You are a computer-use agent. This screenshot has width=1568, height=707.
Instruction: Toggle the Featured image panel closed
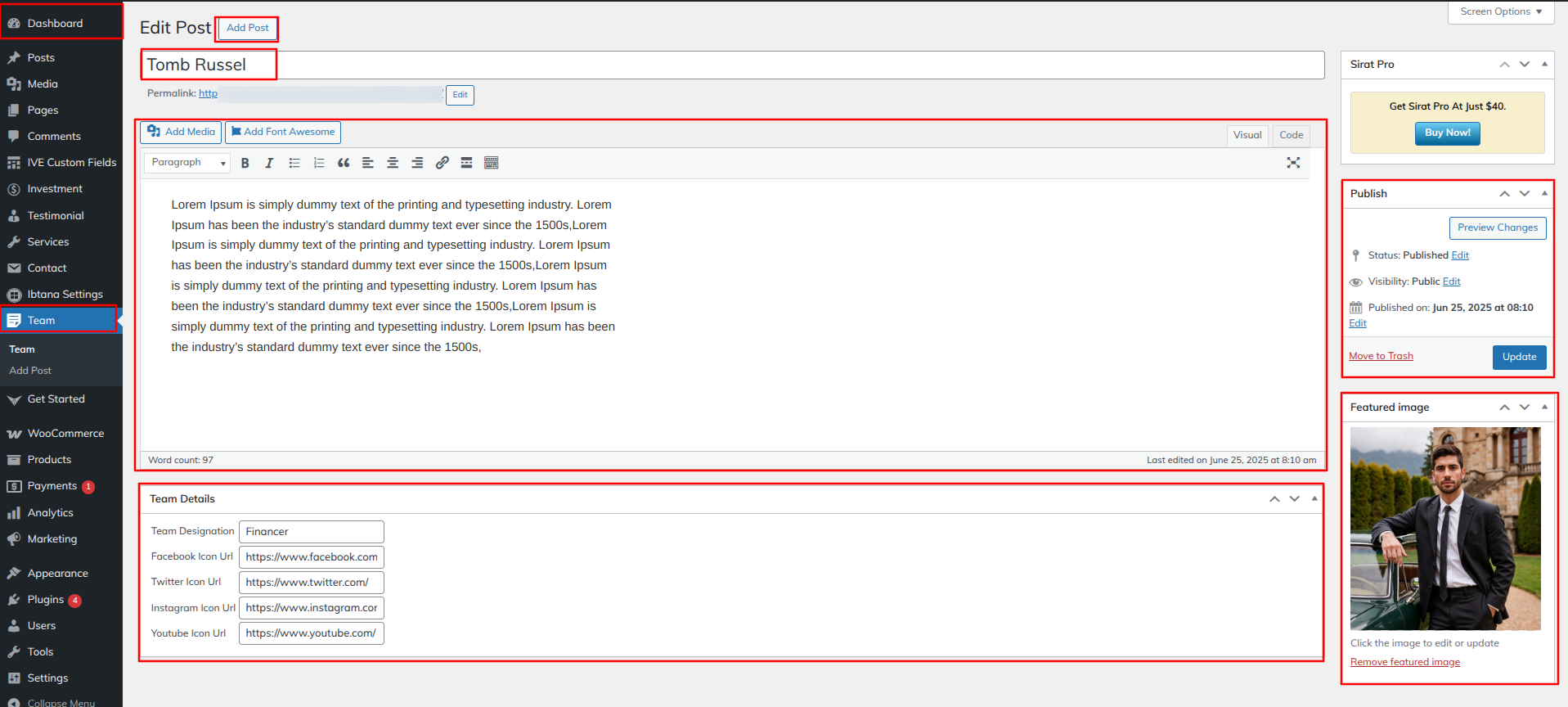tap(1543, 407)
